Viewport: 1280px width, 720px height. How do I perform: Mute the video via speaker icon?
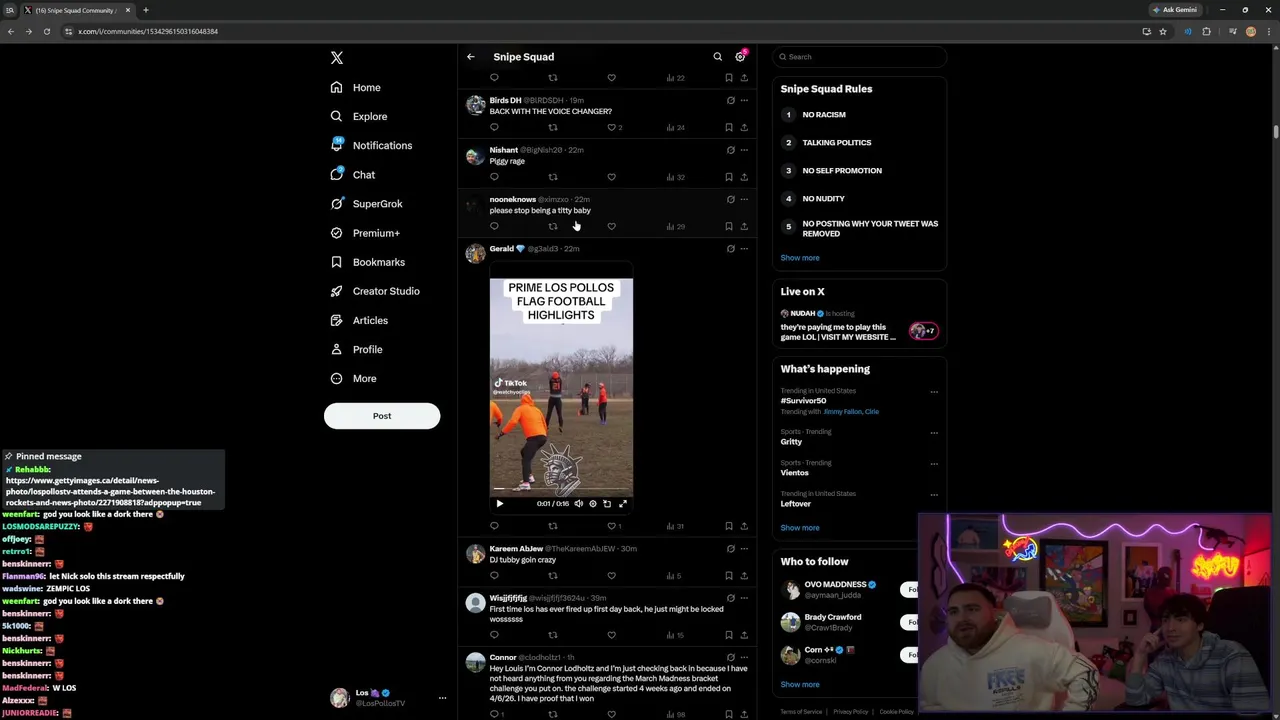coord(578,504)
